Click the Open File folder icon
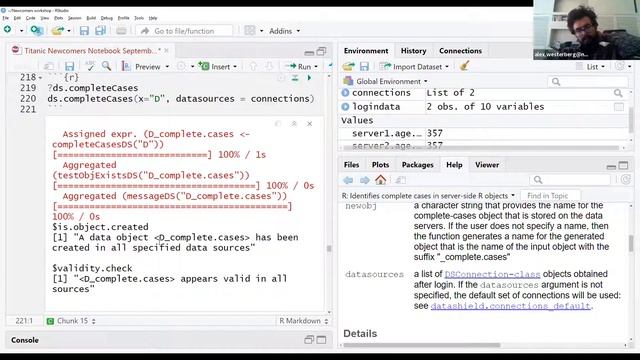Image resolution: width=640 pixels, height=360 pixels. (58, 31)
